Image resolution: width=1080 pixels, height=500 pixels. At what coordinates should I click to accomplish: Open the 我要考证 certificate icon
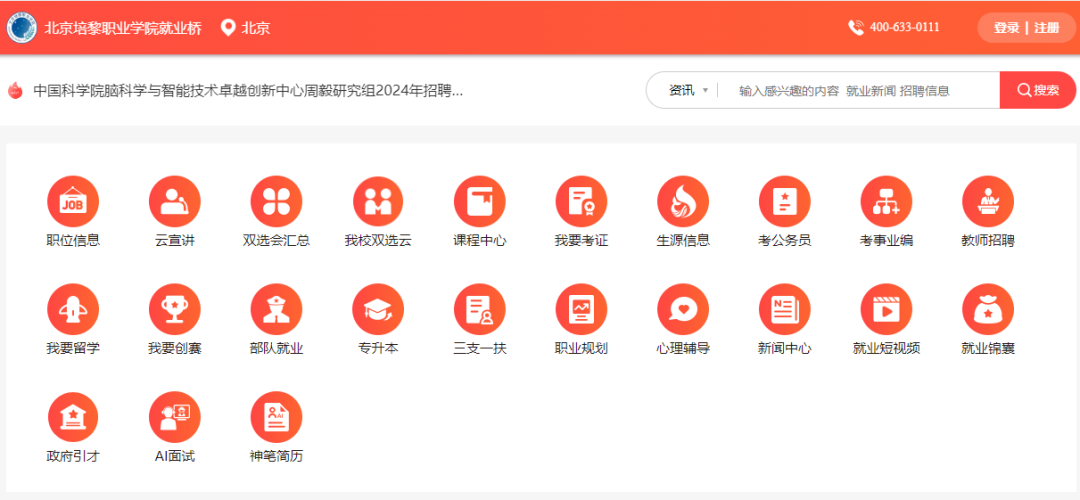pyautogui.click(x=581, y=201)
